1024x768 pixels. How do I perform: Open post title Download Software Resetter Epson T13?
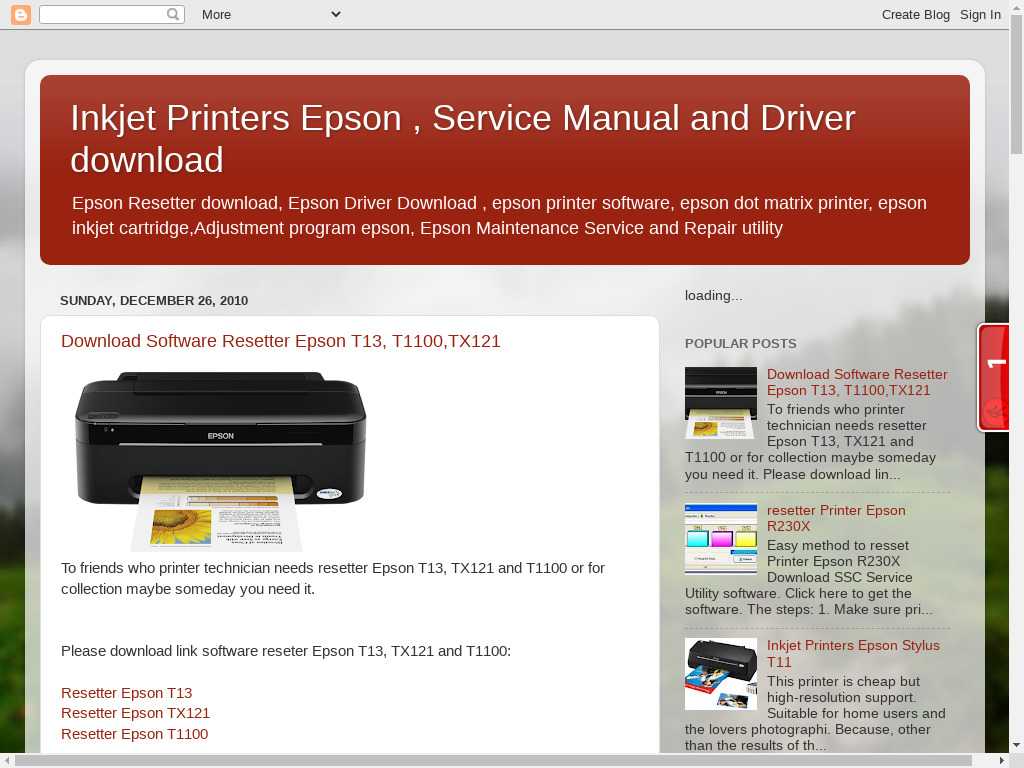pyautogui.click(x=281, y=341)
